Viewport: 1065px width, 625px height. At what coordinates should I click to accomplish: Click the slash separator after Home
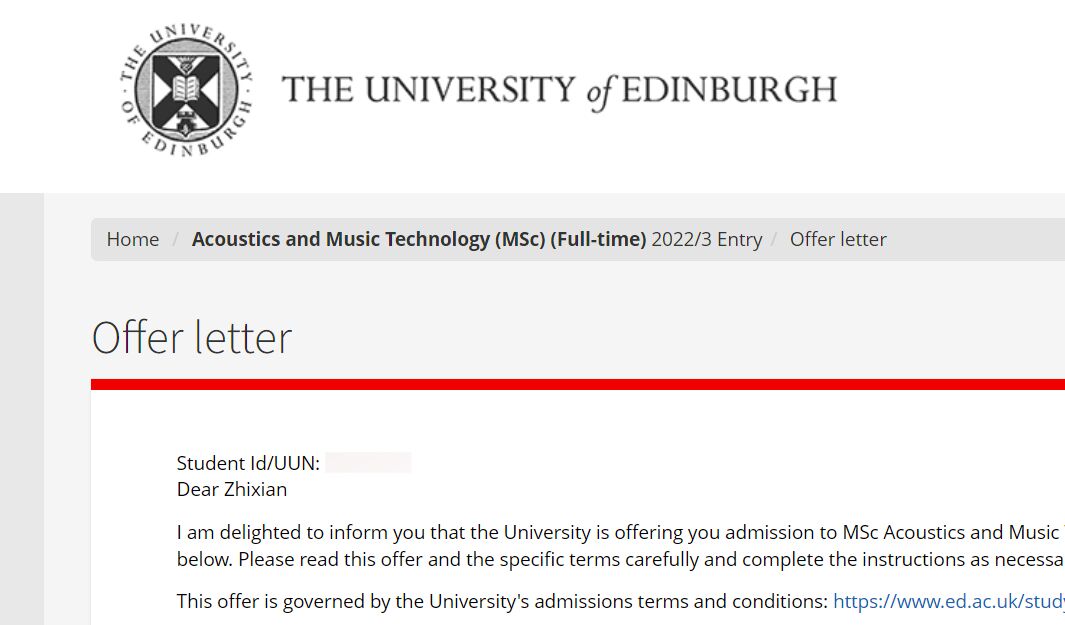(176, 239)
